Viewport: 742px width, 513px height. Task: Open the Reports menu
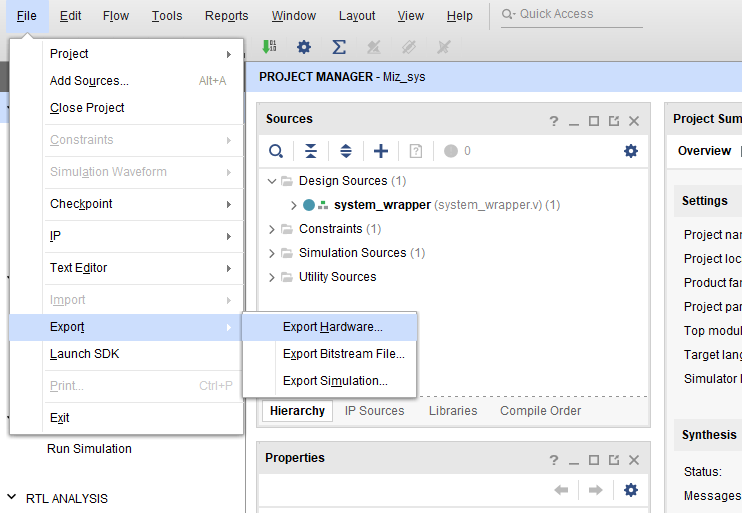(227, 16)
